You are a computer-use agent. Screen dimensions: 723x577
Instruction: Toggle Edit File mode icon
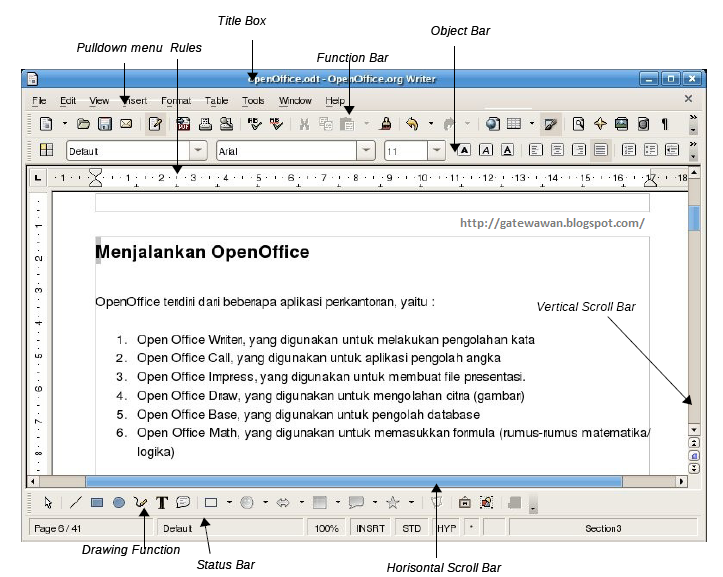point(155,124)
